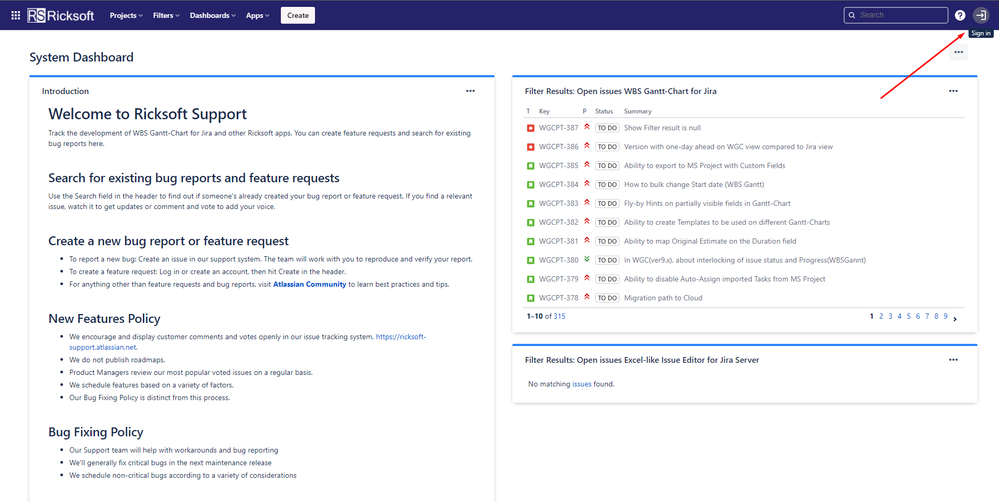Open issue key WGCPT-380

click(559, 260)
